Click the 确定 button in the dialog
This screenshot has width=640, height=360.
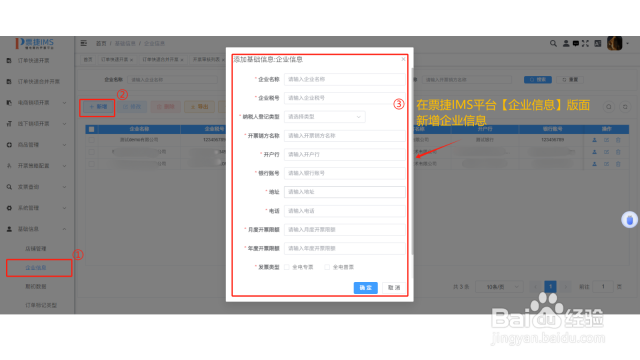[x=365, y=288]
